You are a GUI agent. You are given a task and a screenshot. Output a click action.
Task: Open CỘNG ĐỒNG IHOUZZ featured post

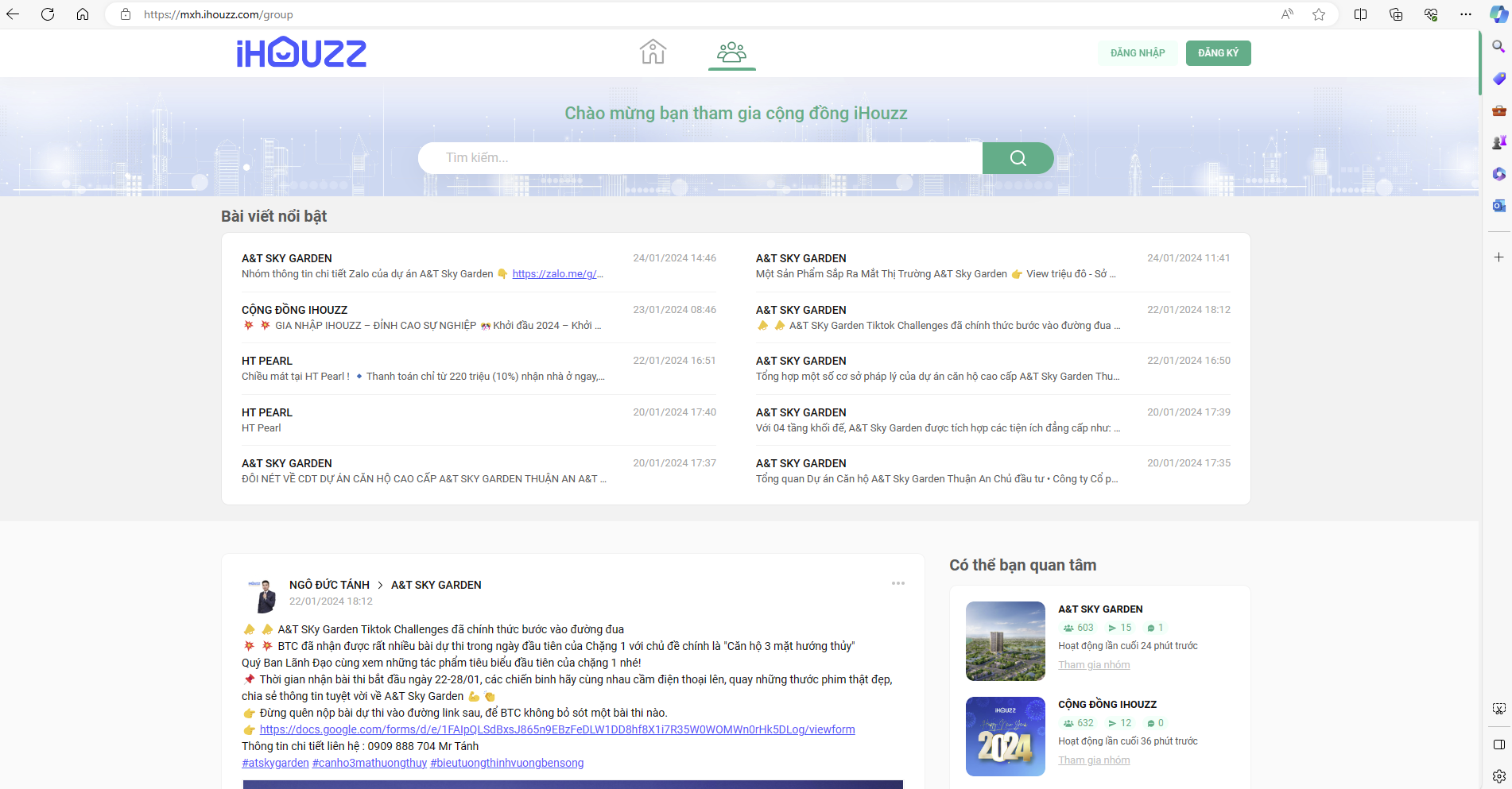coord(479,318)
